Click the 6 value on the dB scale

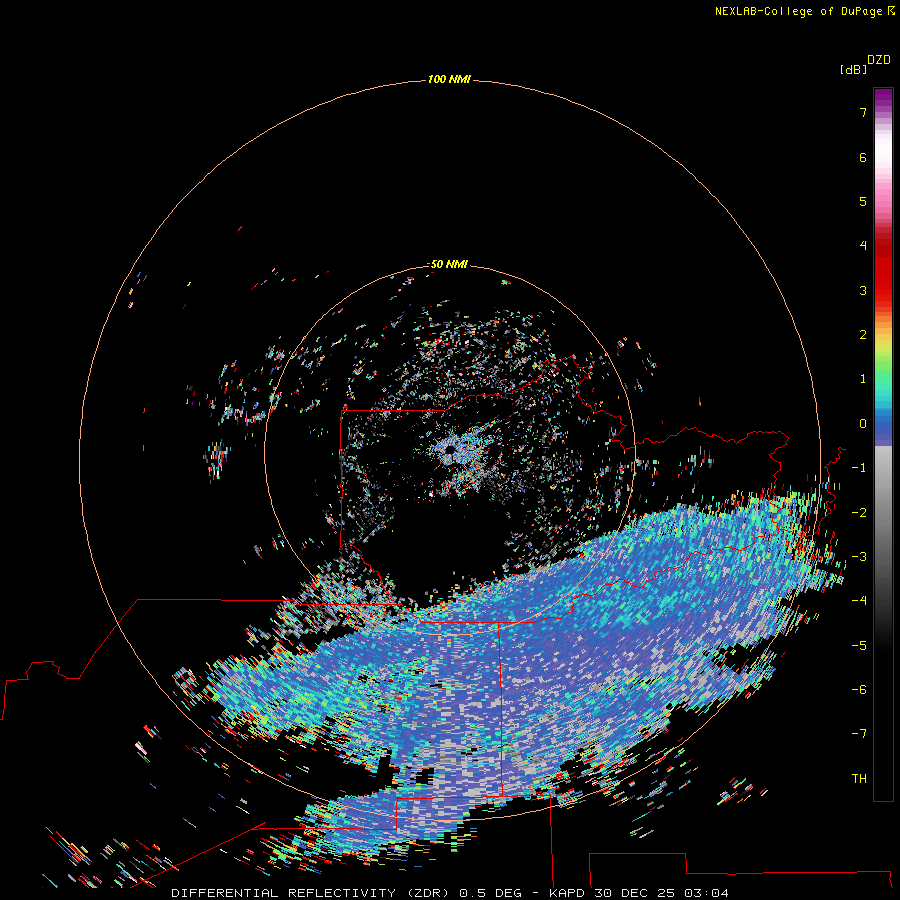(x=863, y=157)
